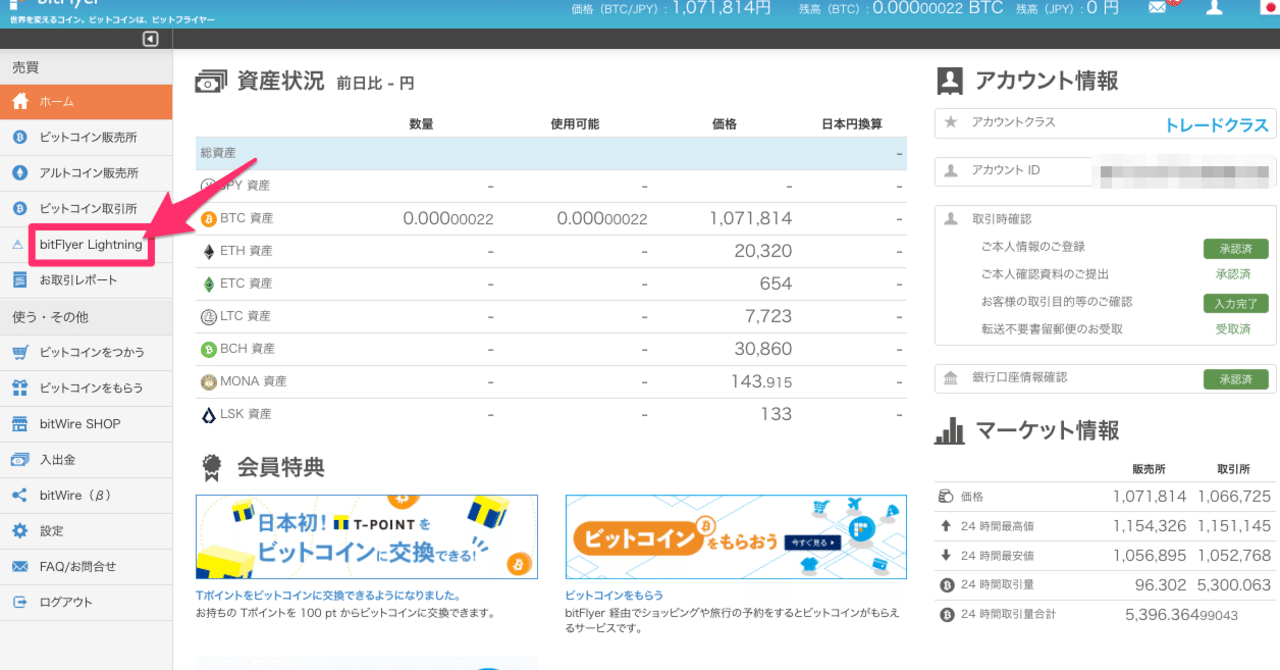Click 24 時間取引量 value 5,300.063
The image size is (1280, 670).
tap(1235, 586)
